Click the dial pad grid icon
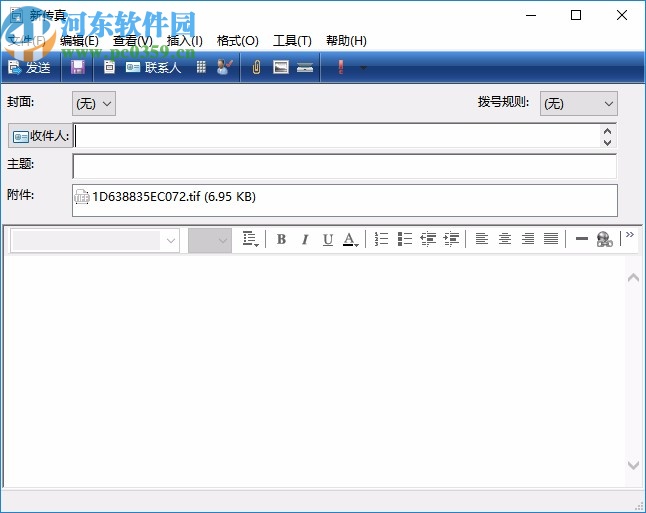The image size is (646, 513). click(x=201, y=67)
